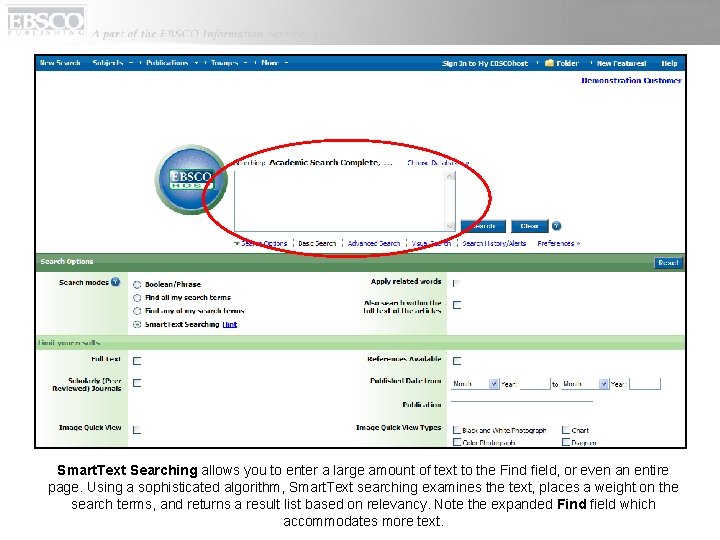The width and height of the screenshot is (720, 540).
Task: Check Black and White Photograph type
Action: tap(456, 430)
